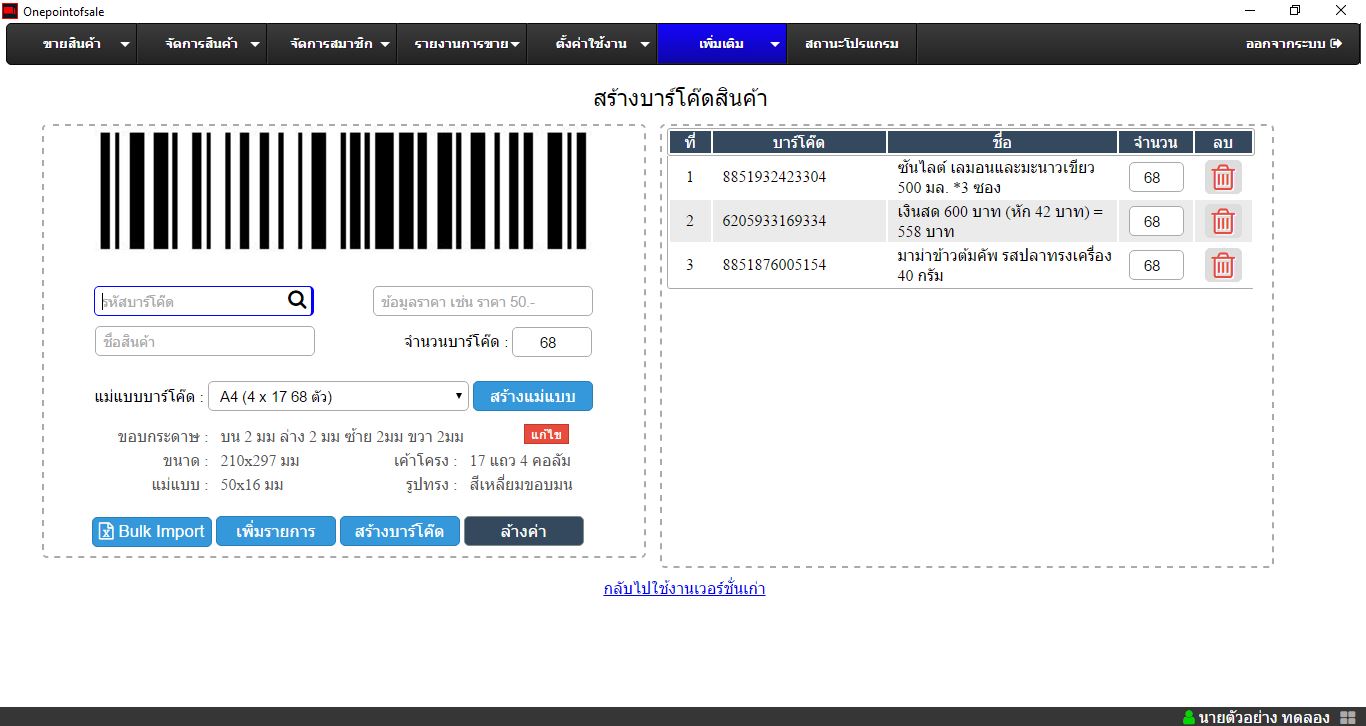The height and width of the screenshot is (726, 1366).
Task: Click the จำนวนบาร์โค๊ด quantity field
Action: pos(552,342)
